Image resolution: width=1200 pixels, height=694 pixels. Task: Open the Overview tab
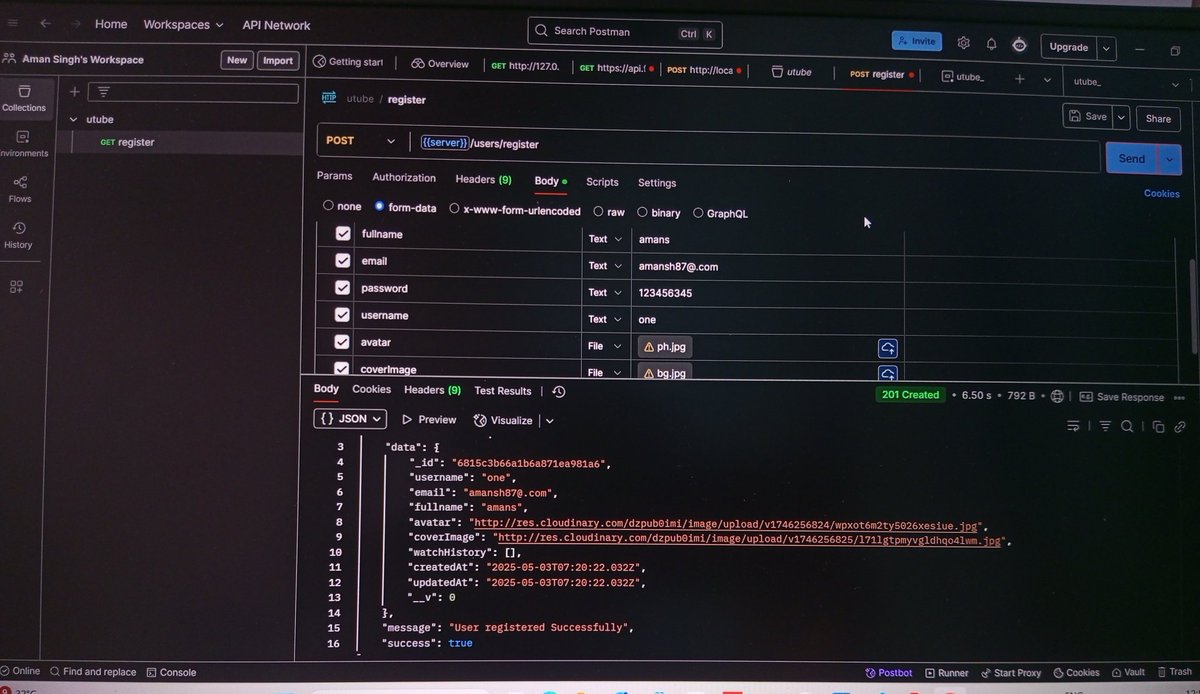coord(439,64)
